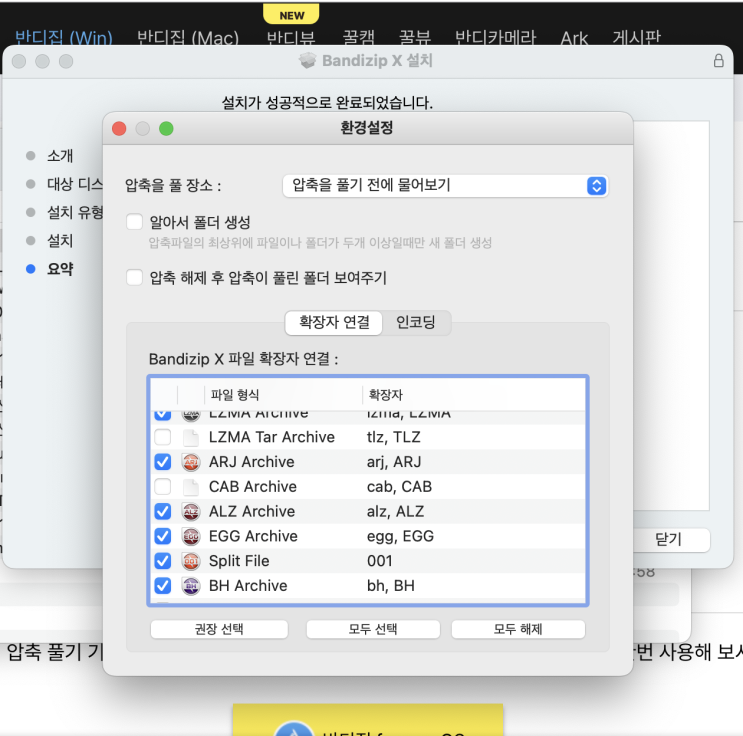Click the 'alz, ALZ' extension cell

(x=395, y=511)
